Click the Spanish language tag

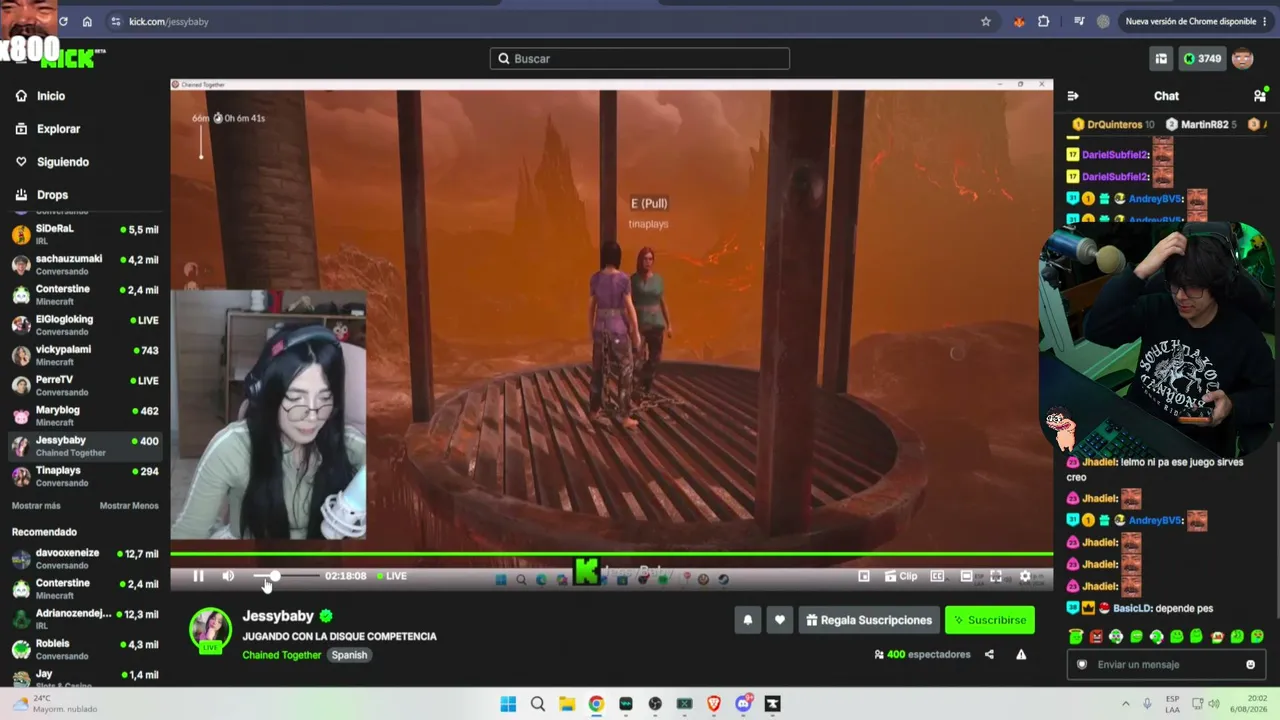point(349,655)
